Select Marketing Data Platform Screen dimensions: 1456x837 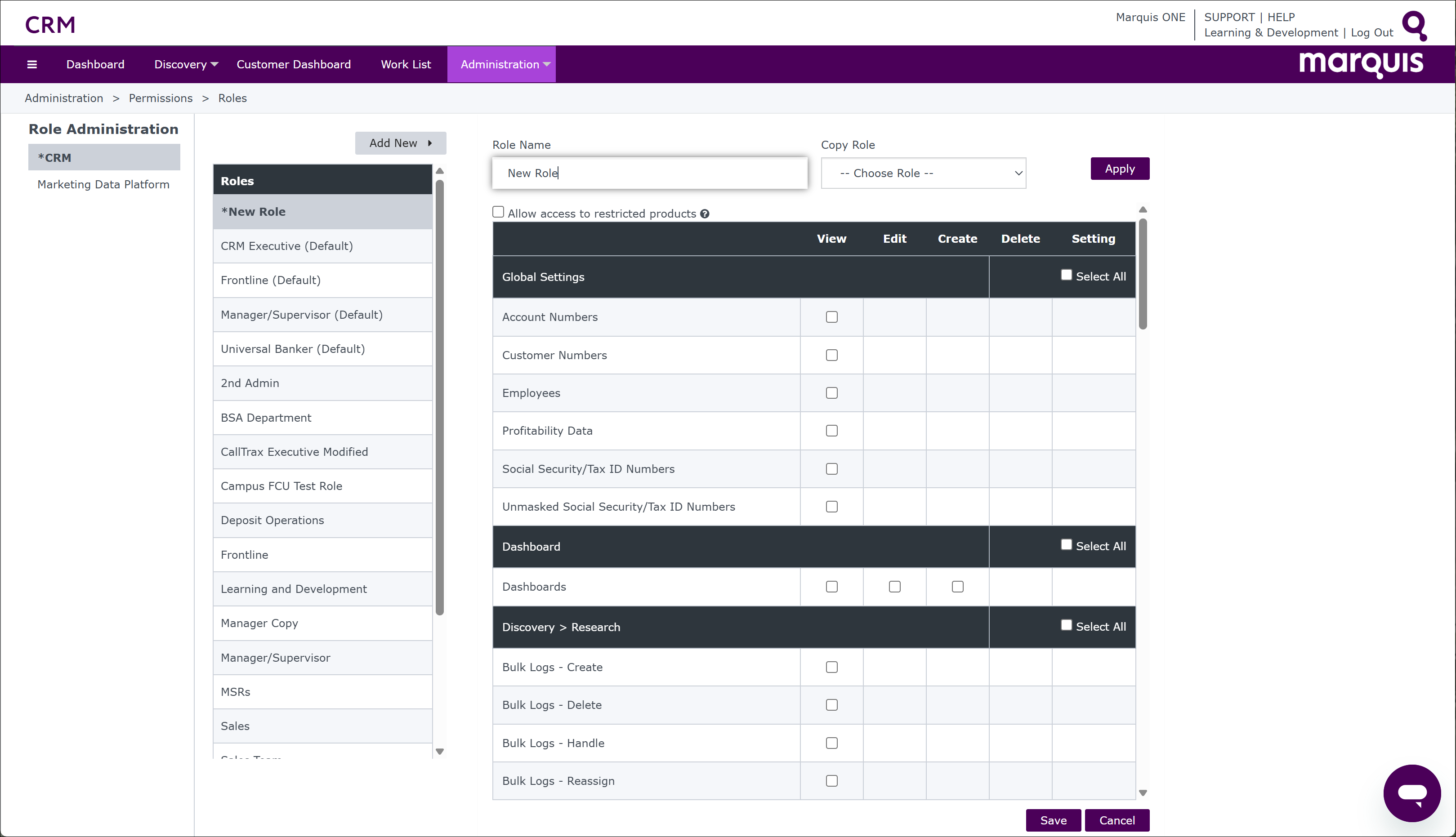103,185
